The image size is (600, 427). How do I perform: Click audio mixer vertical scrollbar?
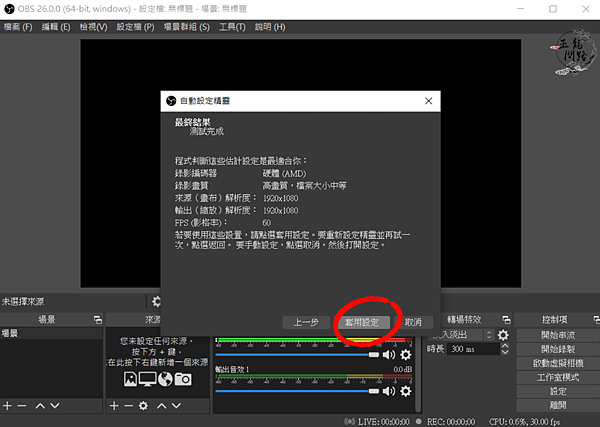point(417,374)
